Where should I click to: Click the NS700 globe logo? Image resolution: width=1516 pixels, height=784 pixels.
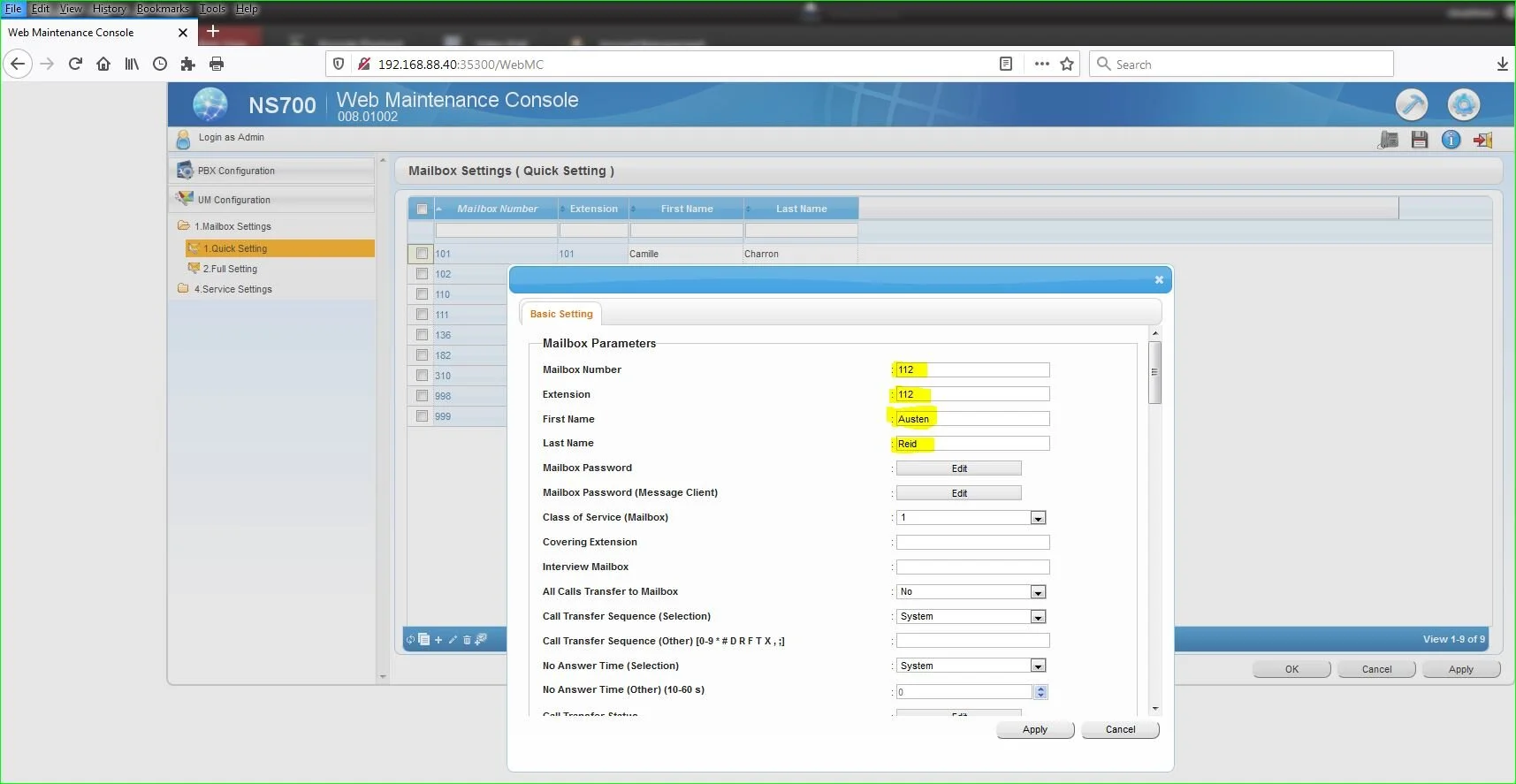[210, 105]
